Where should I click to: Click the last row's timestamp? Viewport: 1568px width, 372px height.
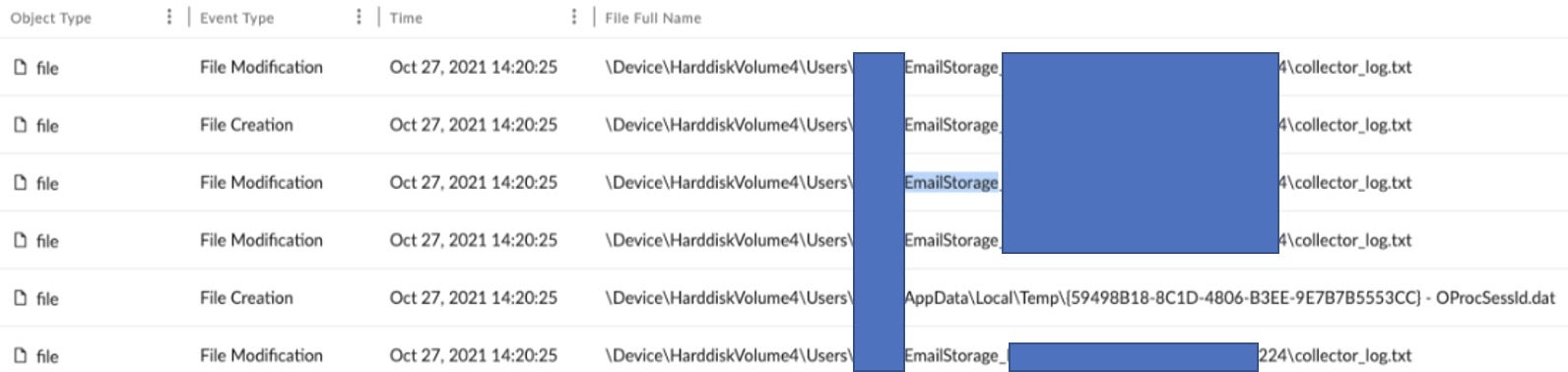(473, 355)
